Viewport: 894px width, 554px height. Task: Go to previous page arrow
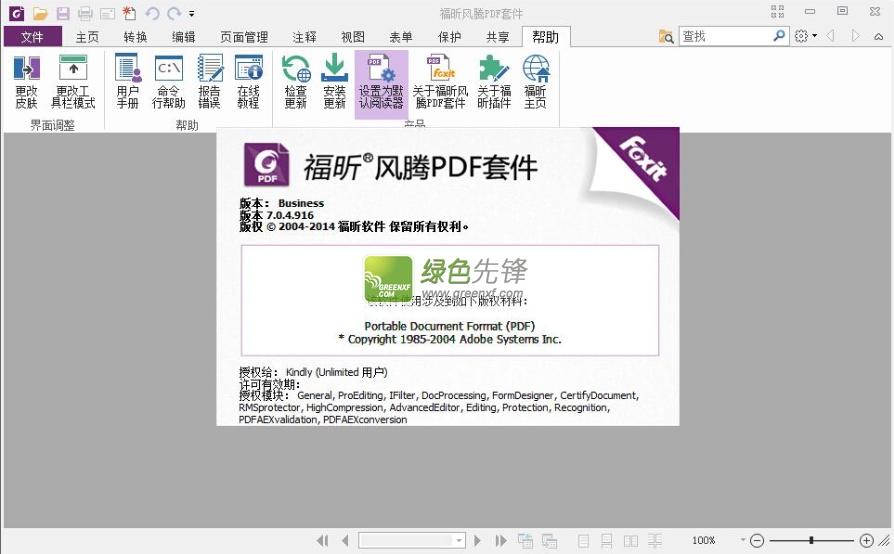345,540
